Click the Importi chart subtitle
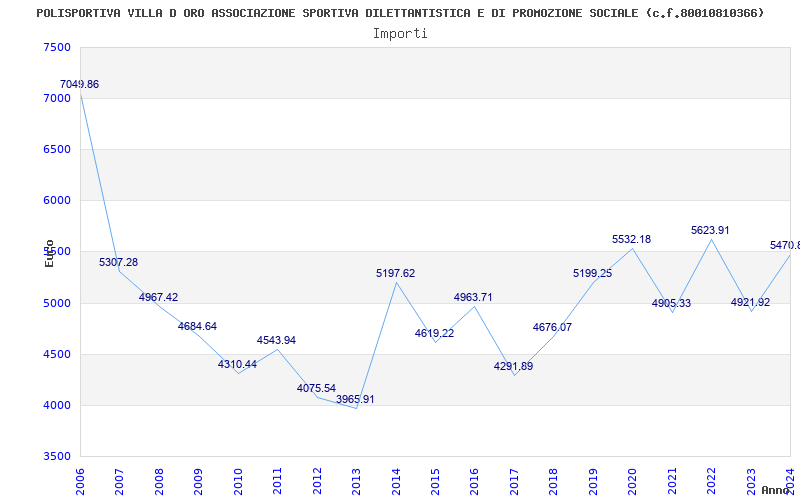800x500 pixels. click(x=400, y=33)
